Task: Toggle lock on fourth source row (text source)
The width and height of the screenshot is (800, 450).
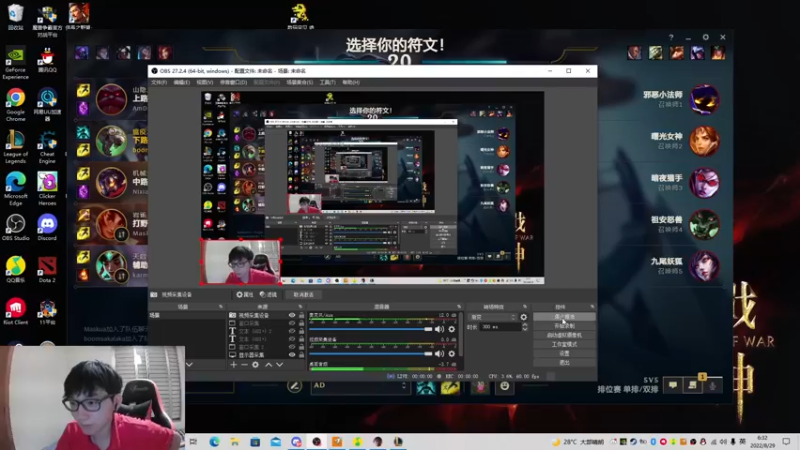Action: tap(301, 339)
